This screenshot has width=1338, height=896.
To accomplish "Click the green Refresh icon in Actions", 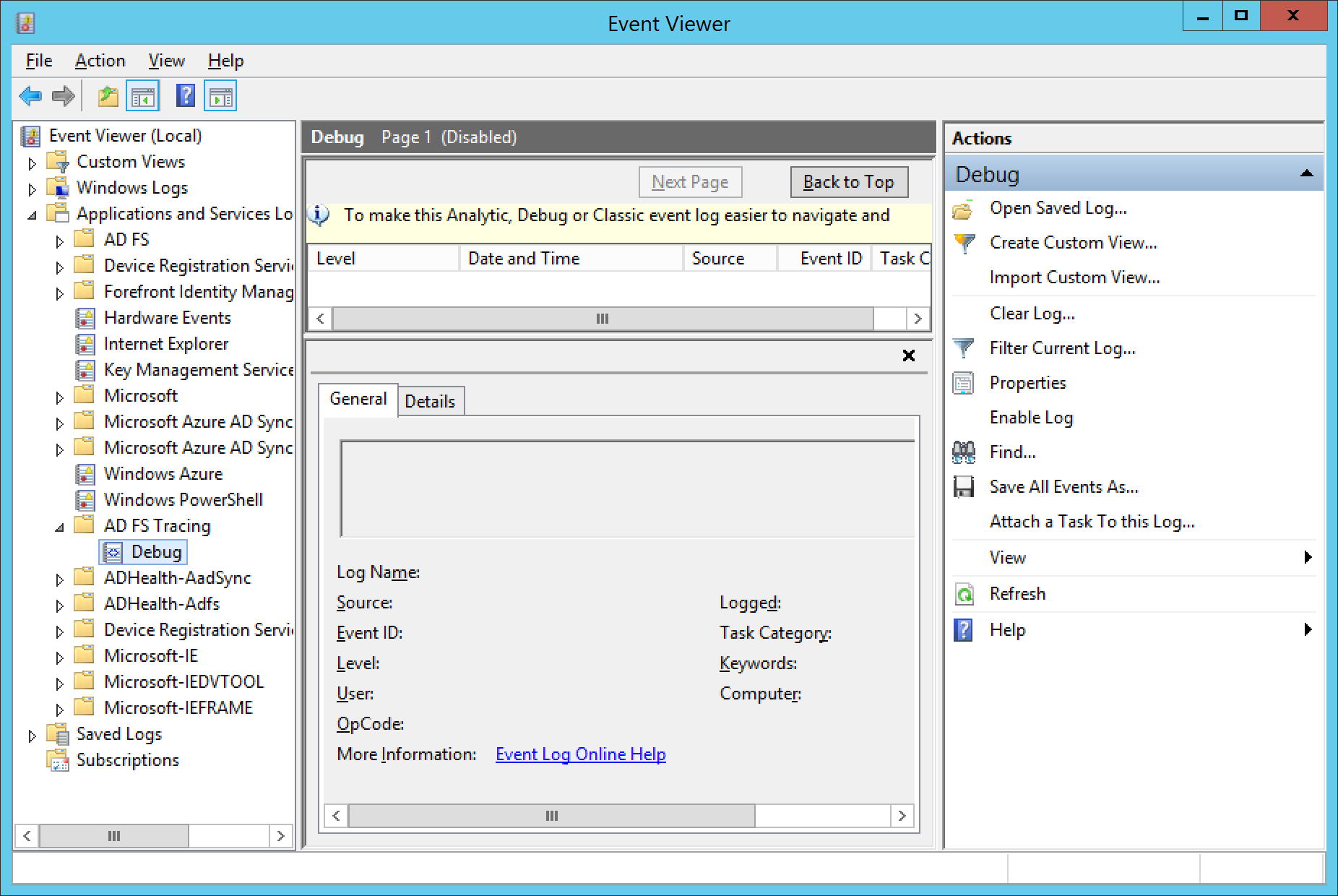I will coord(963,594).
